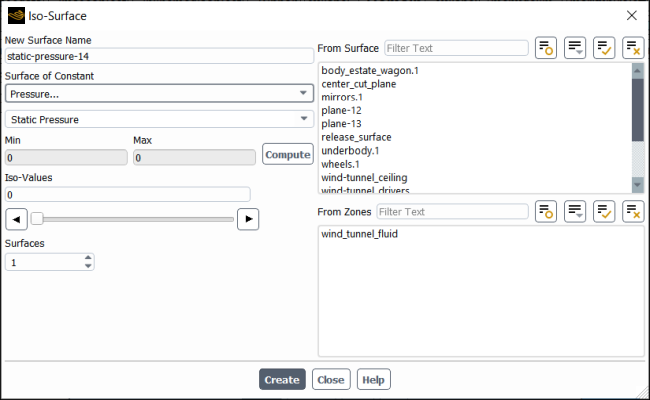
Task: Open the Pressure... category dropdown
Action: [x=159, y=94]
